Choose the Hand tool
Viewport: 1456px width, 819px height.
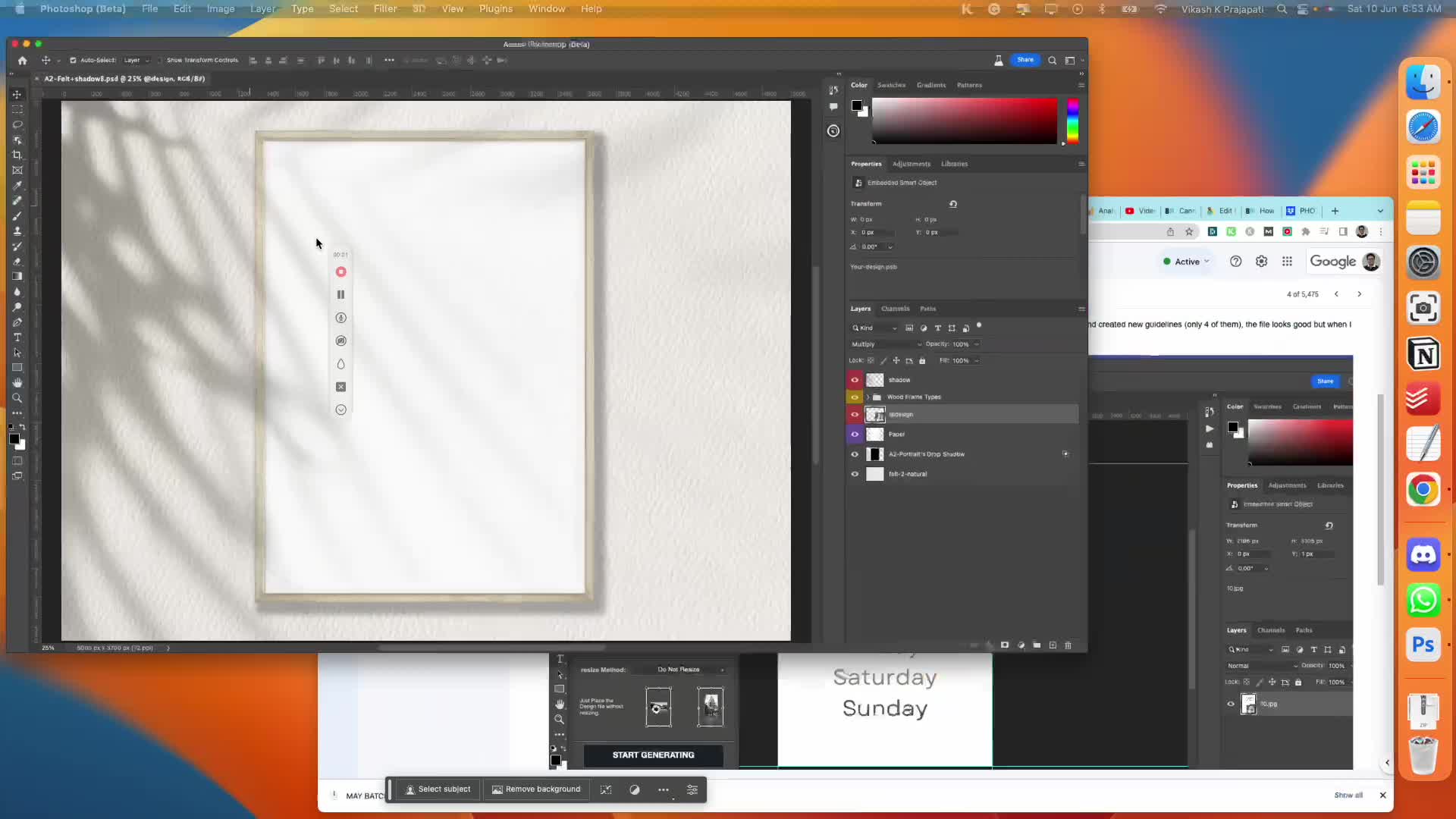(17, 383)
